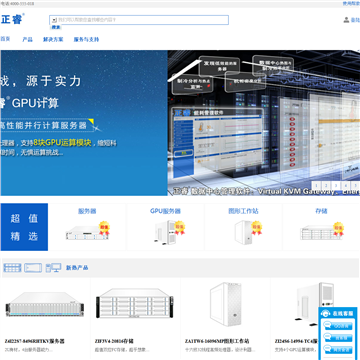Focus the site search input field
Screen dimensions: 360x360
[139, 20]
